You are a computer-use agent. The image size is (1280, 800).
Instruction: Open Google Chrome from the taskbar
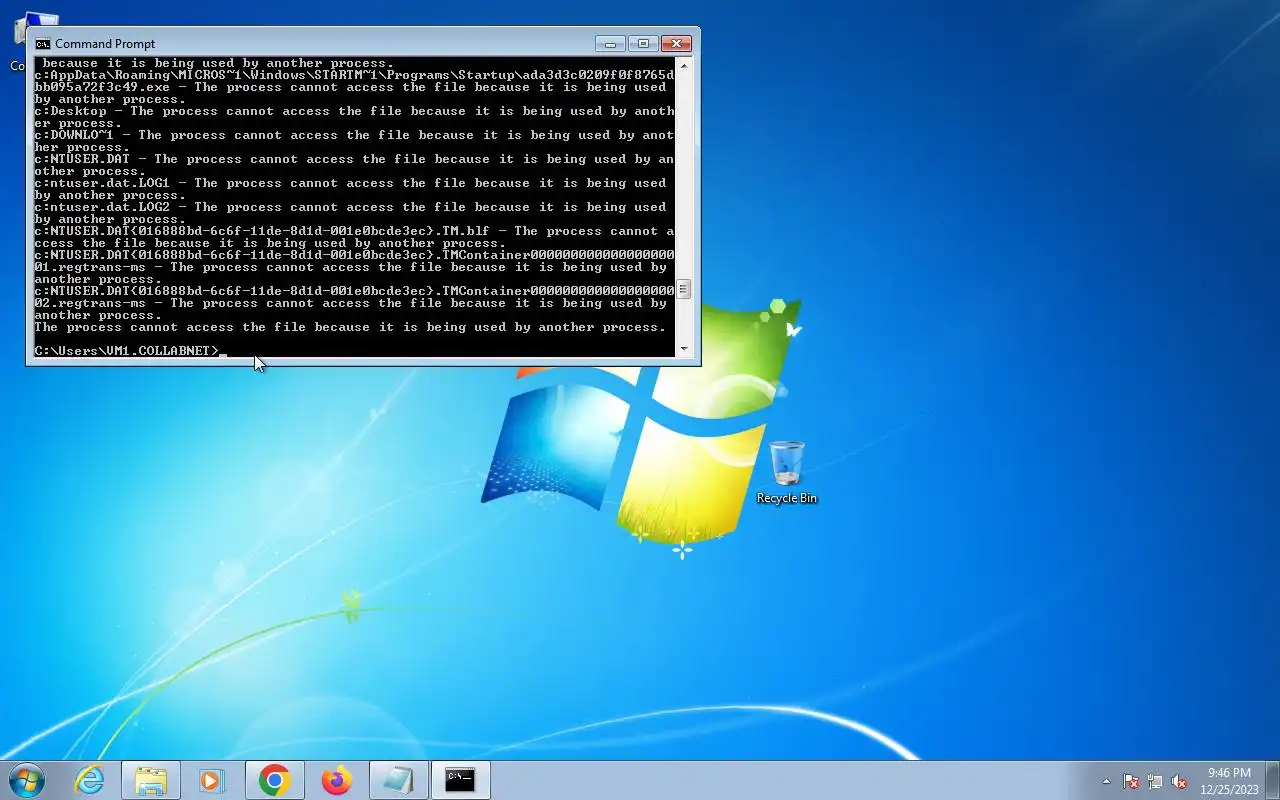point(275,780)
